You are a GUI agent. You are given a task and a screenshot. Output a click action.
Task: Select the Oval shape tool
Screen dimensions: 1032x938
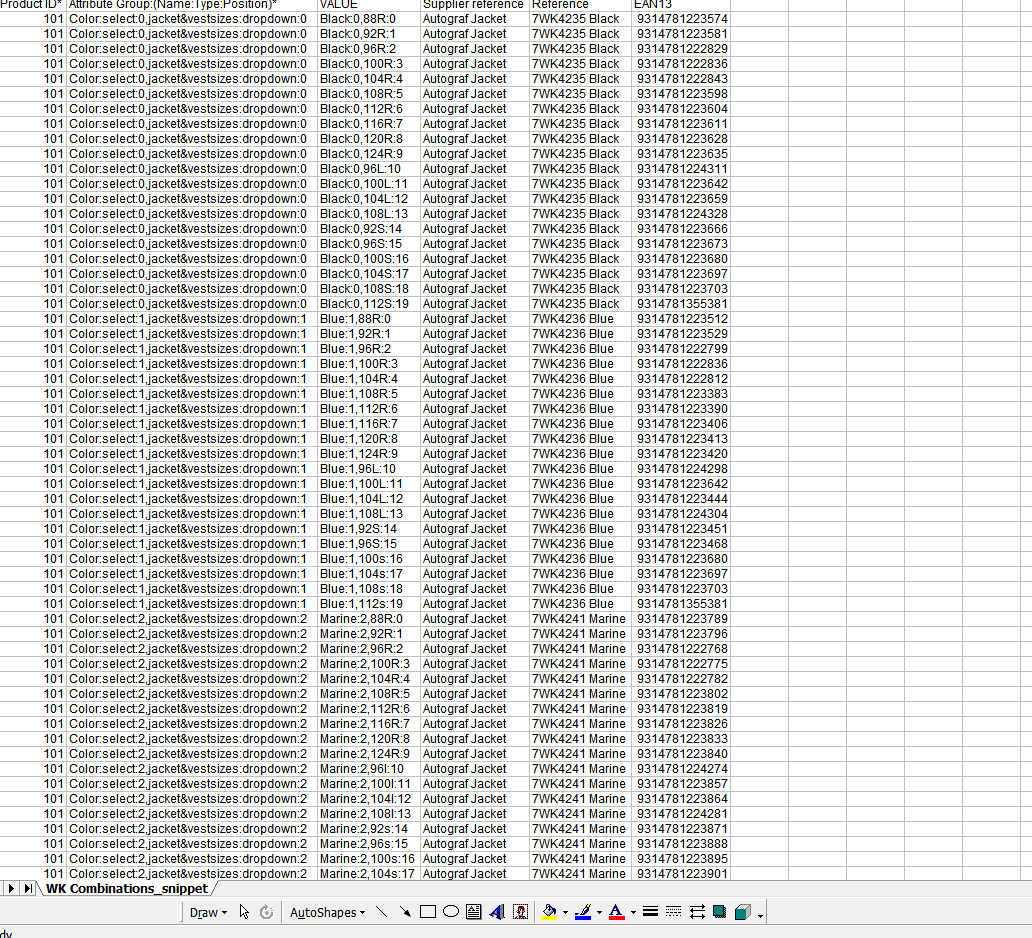coord(451,912)
